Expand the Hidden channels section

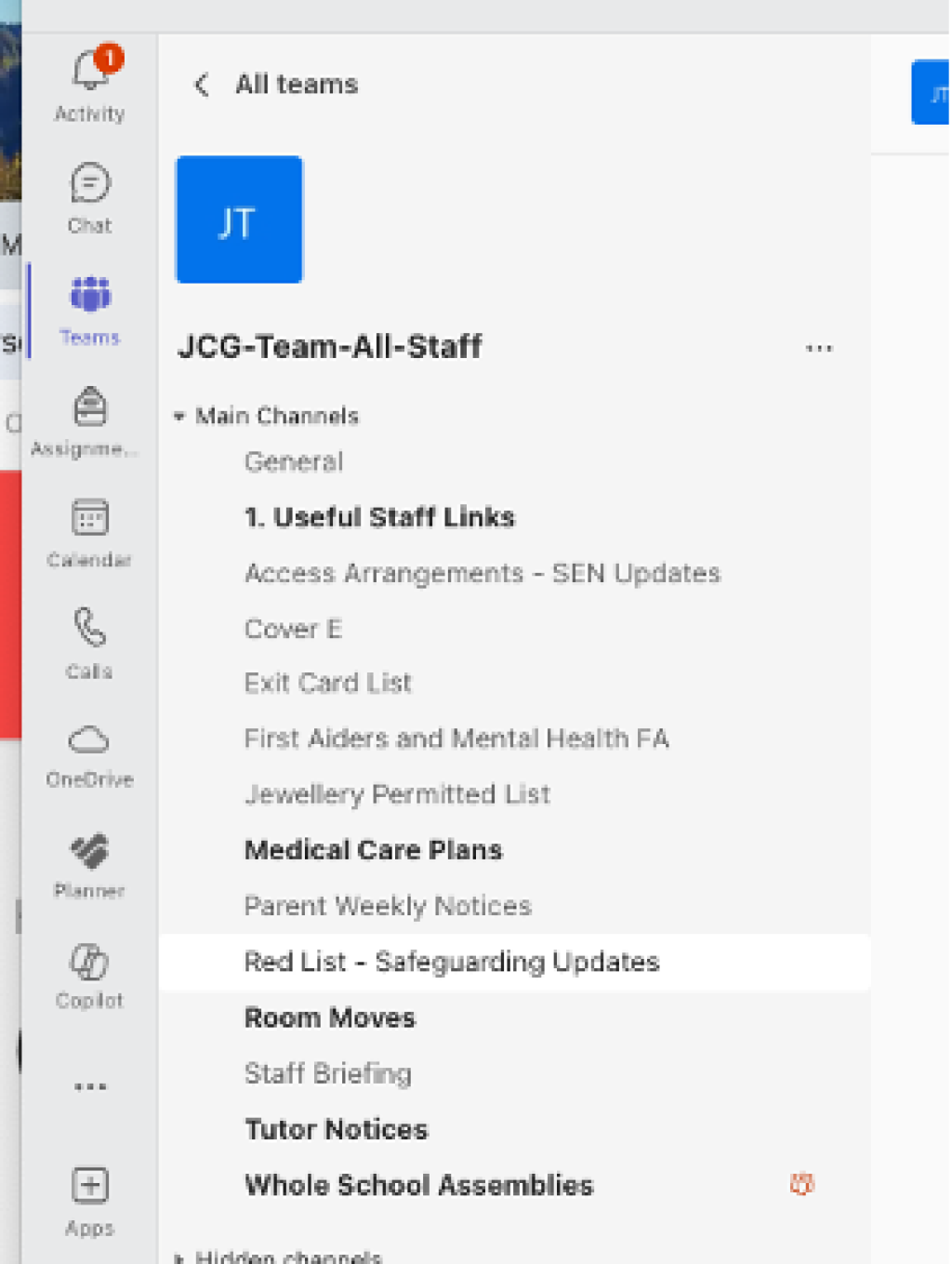179,1257
